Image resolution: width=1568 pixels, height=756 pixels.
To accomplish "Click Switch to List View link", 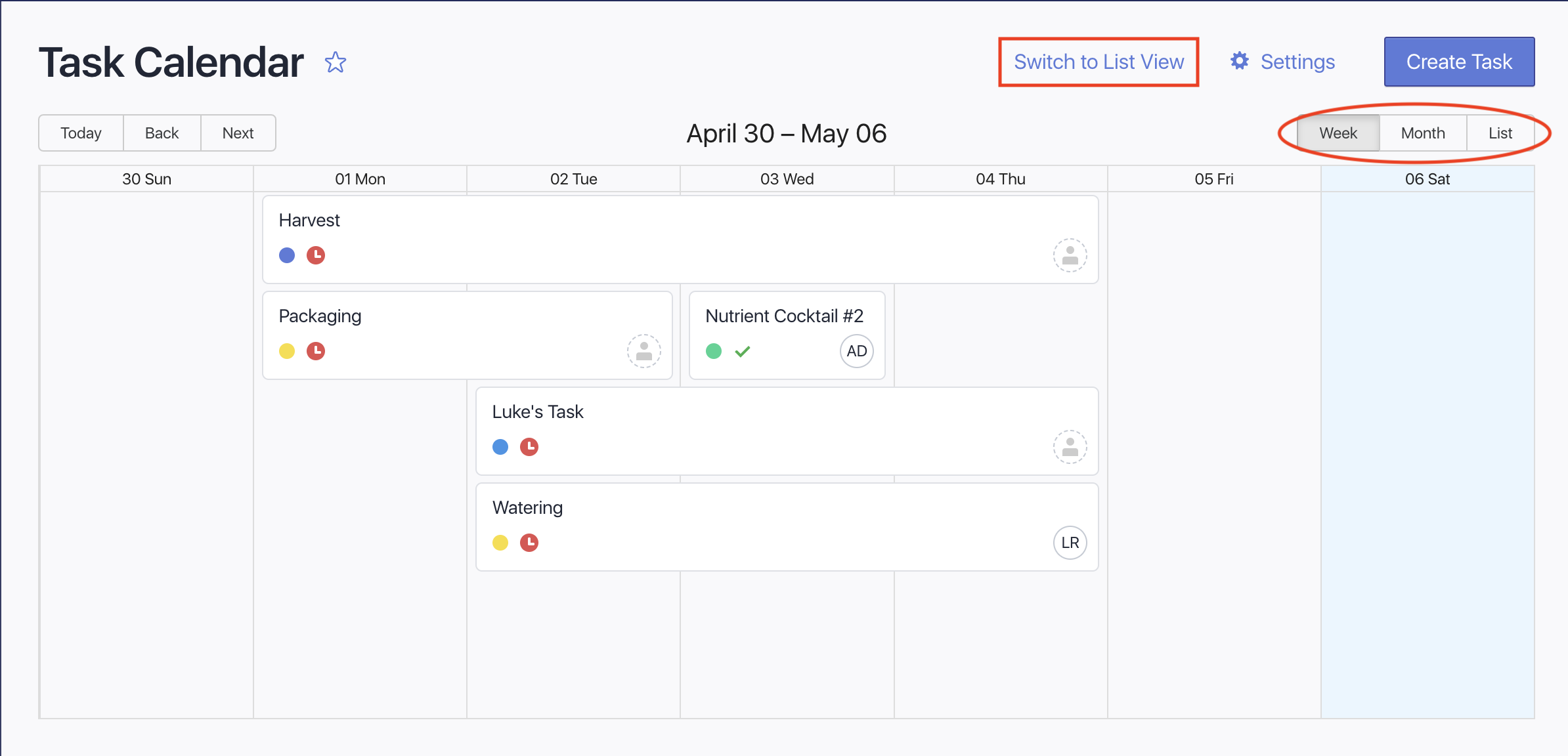I will click(x=1099, y=62).
